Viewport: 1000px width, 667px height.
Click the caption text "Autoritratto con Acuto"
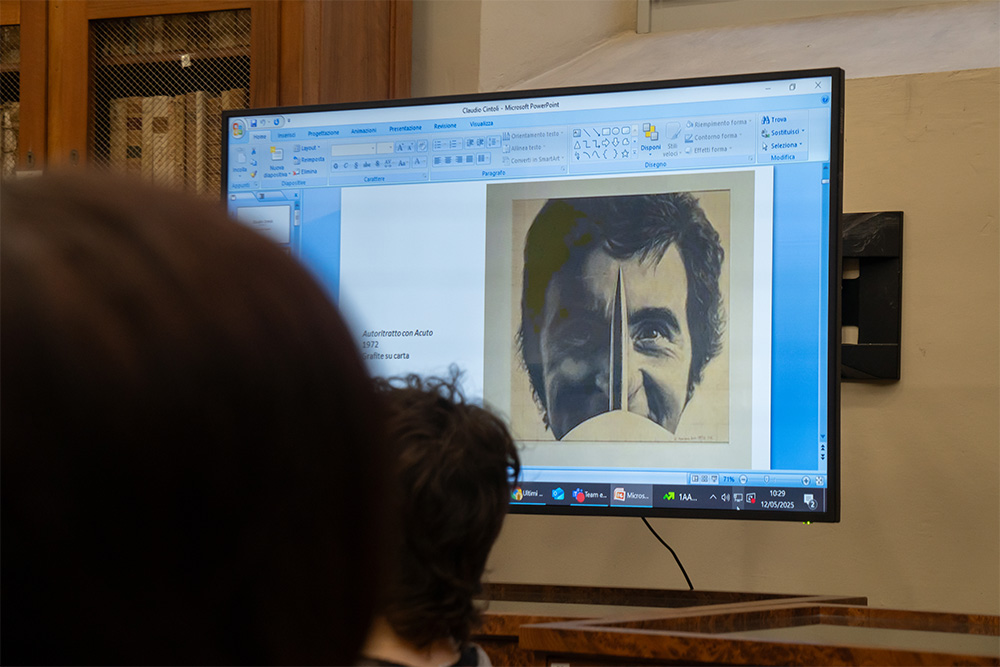[x=397, y=333]
